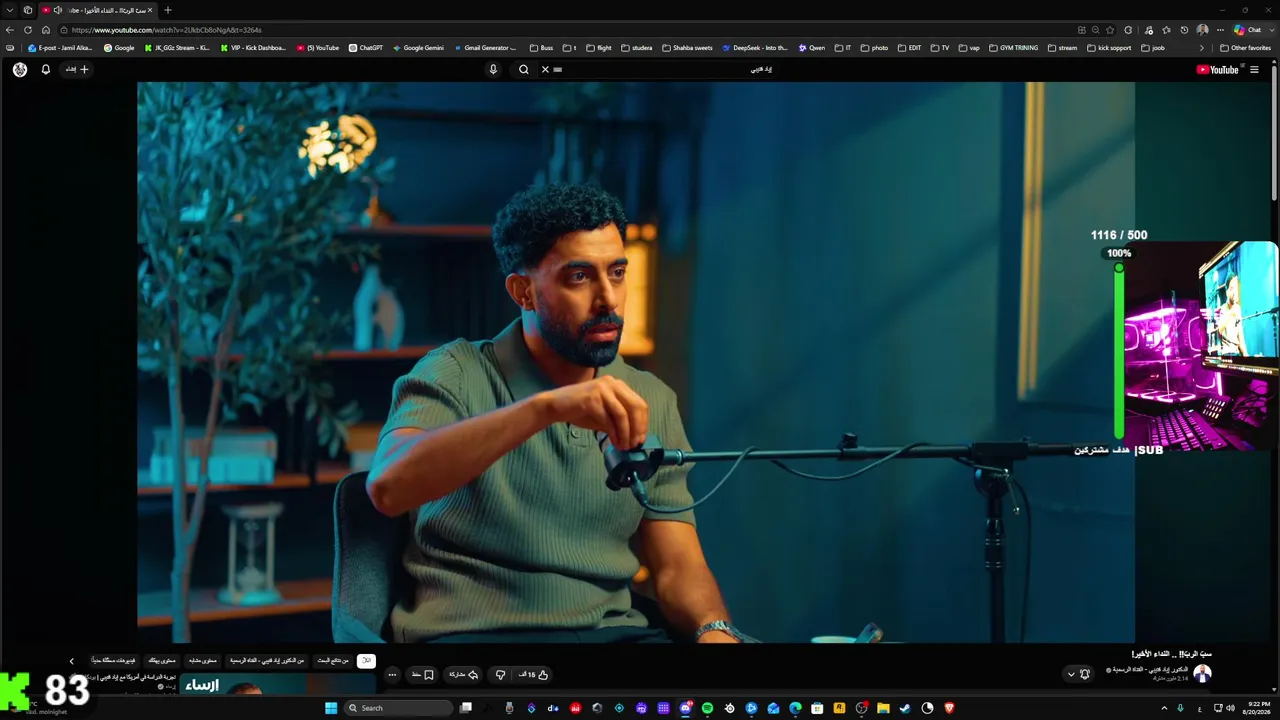1280x720 pixels.
Task: Toggle channel subscription notification bell
Action: 1079,674
